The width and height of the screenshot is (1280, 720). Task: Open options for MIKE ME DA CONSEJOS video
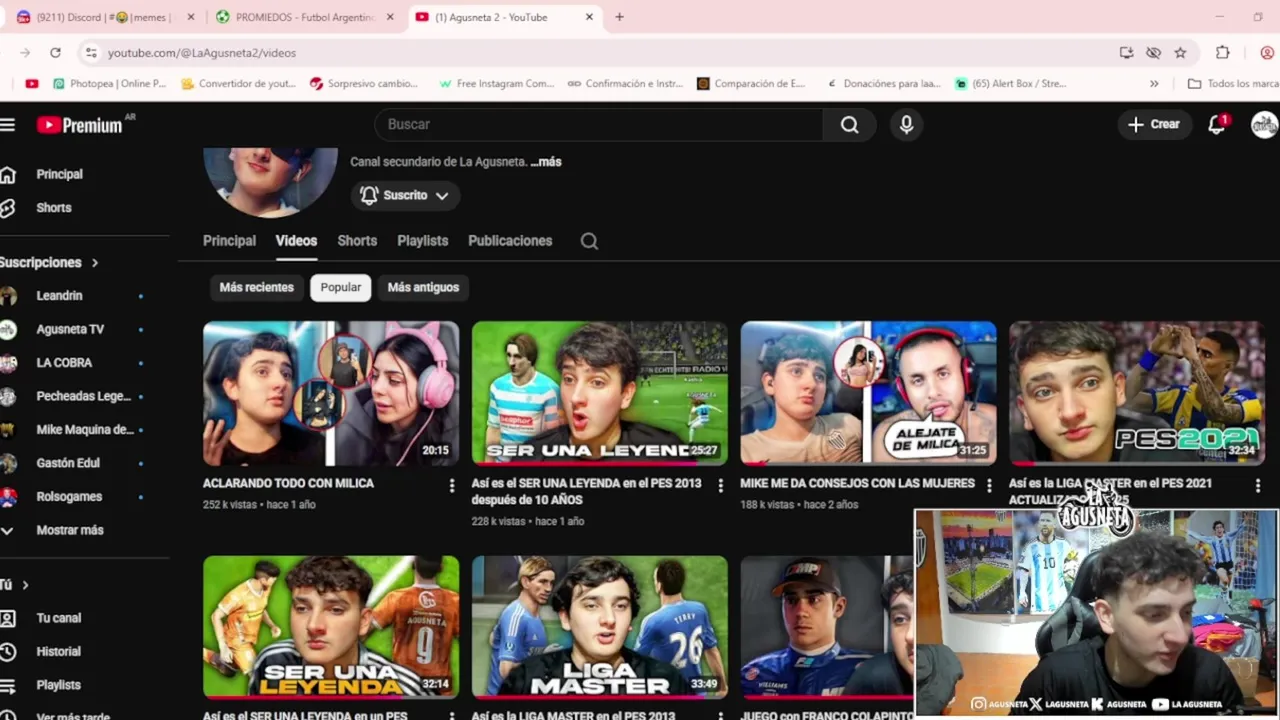click(x=989, y=485)
